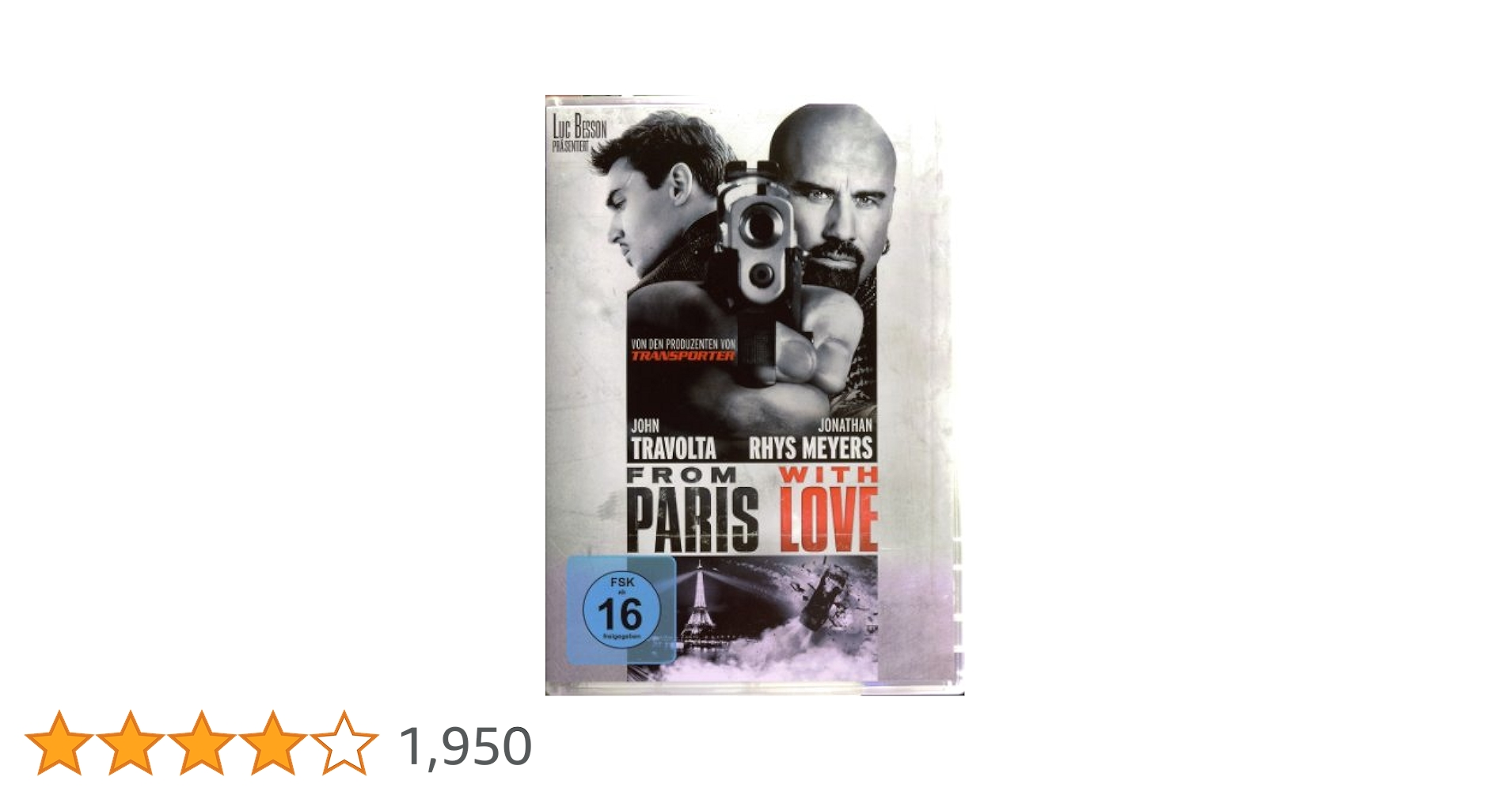
Task: Open the 1,950 ratings count
Action: [465, 746]
